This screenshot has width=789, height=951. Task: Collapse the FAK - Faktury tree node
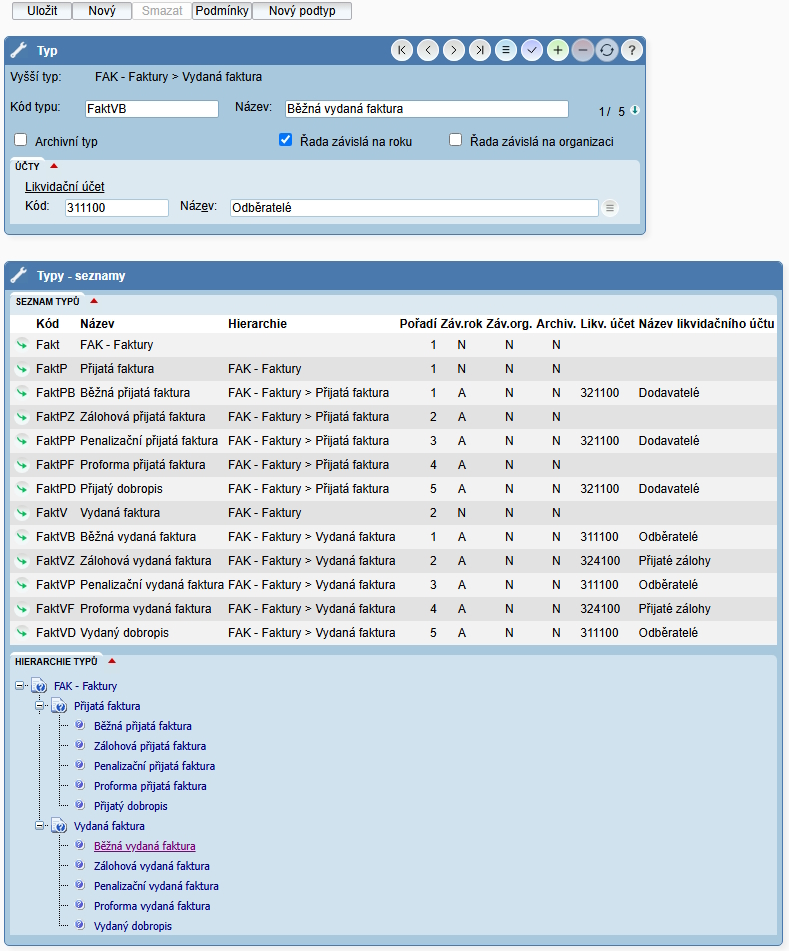click(21, 686)
